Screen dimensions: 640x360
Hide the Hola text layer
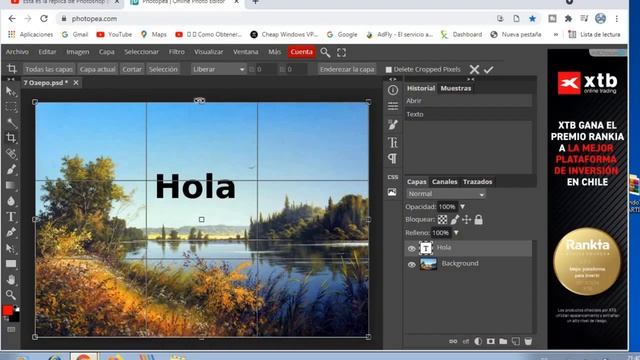point(411,248)
